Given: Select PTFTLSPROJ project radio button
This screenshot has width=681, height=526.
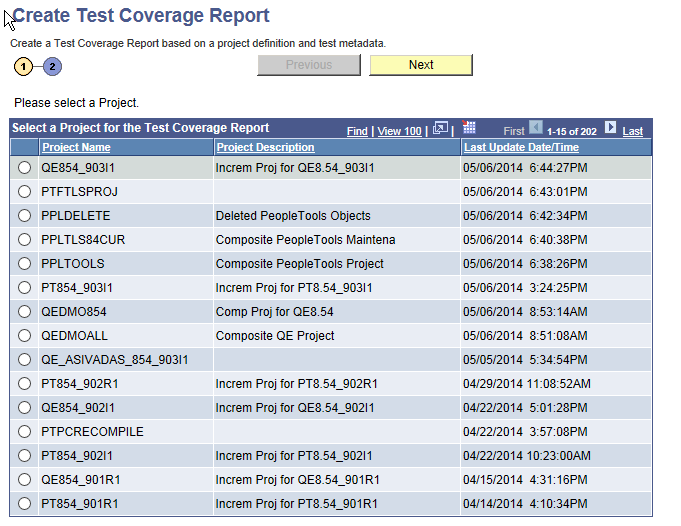Looking at the screenshot, I should click(x=24, y=192).
